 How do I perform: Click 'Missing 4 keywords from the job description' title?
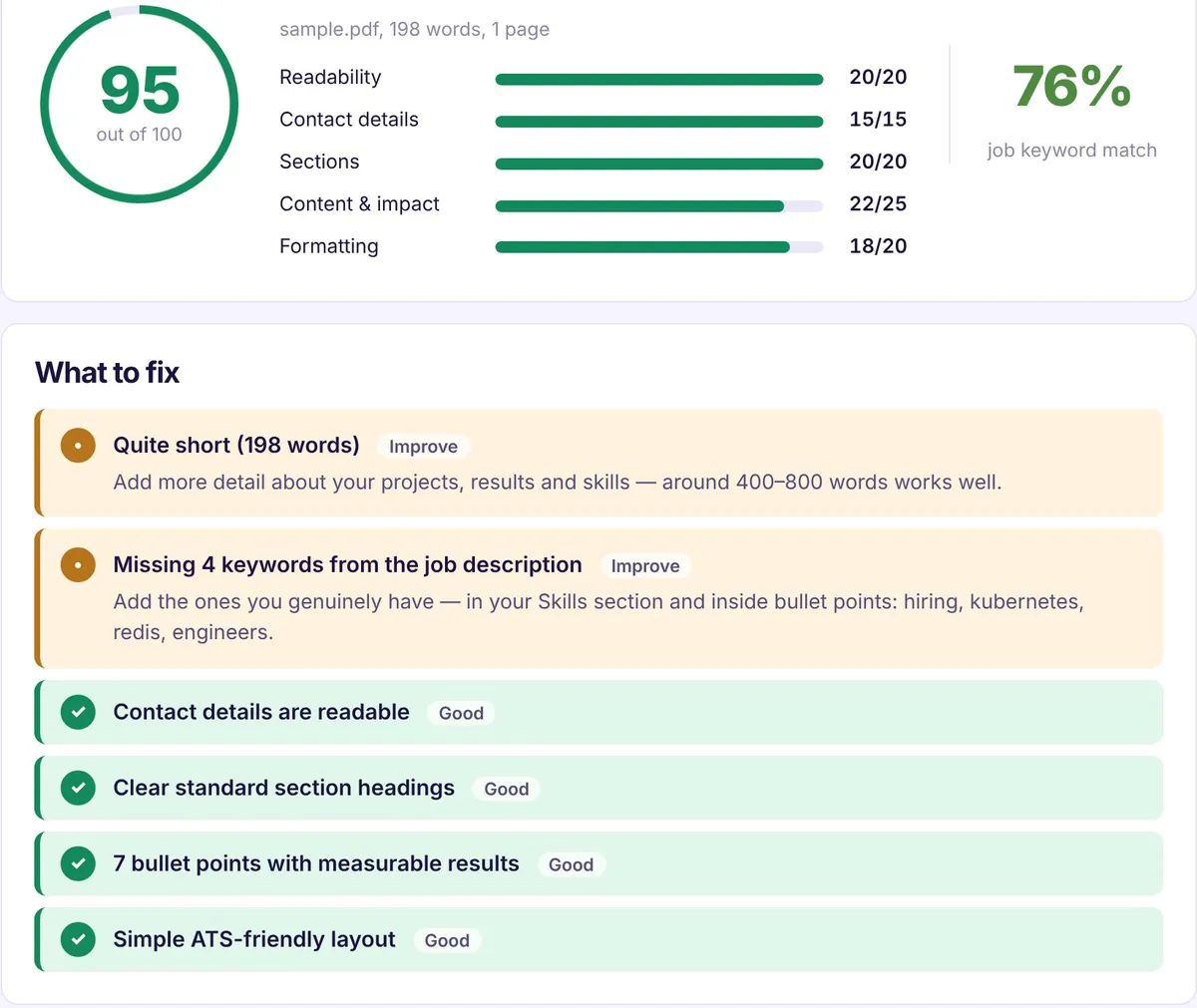pyautogui.click(x=347, y=564)
